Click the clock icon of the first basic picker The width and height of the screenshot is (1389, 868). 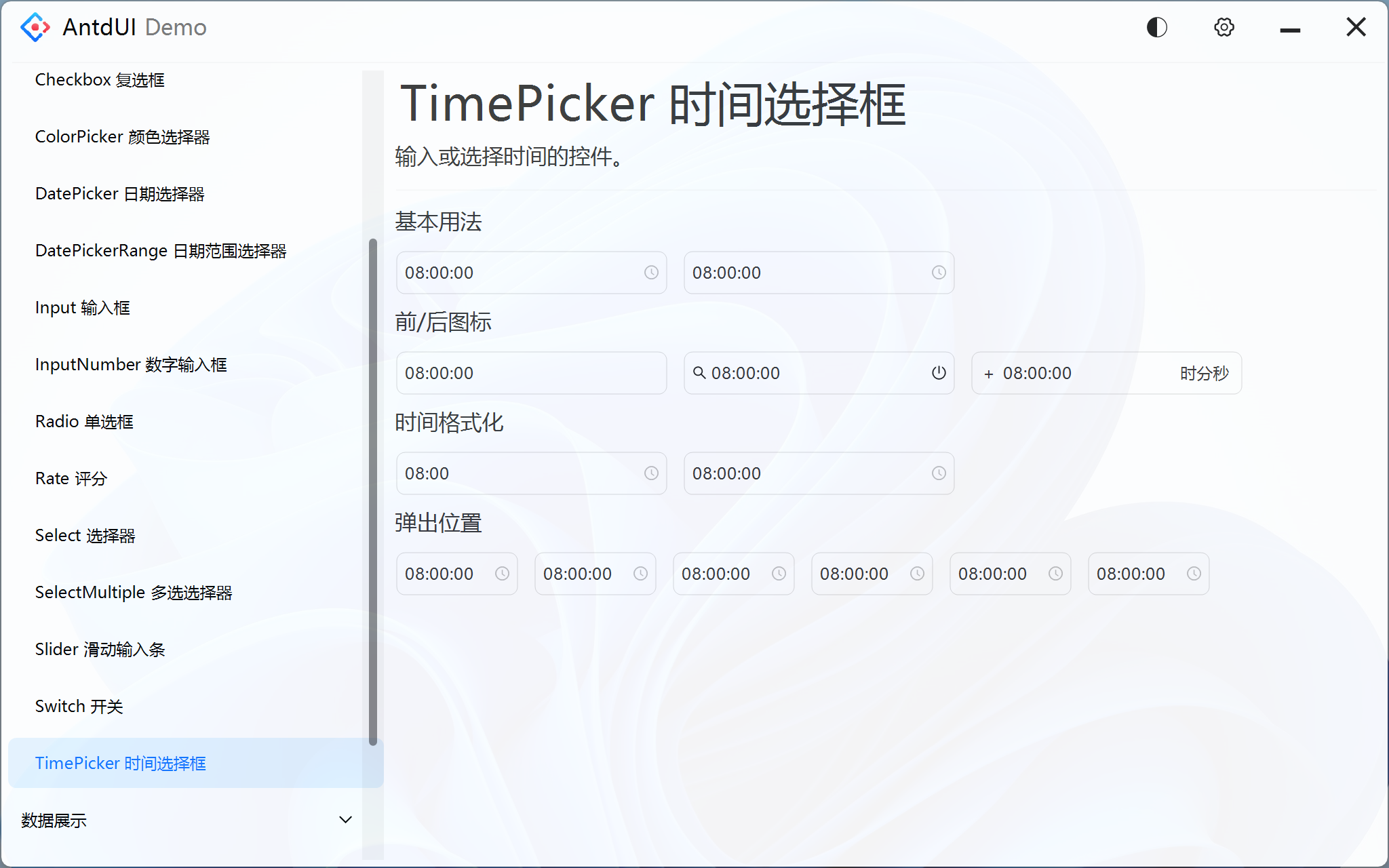[x=650, y=273]
